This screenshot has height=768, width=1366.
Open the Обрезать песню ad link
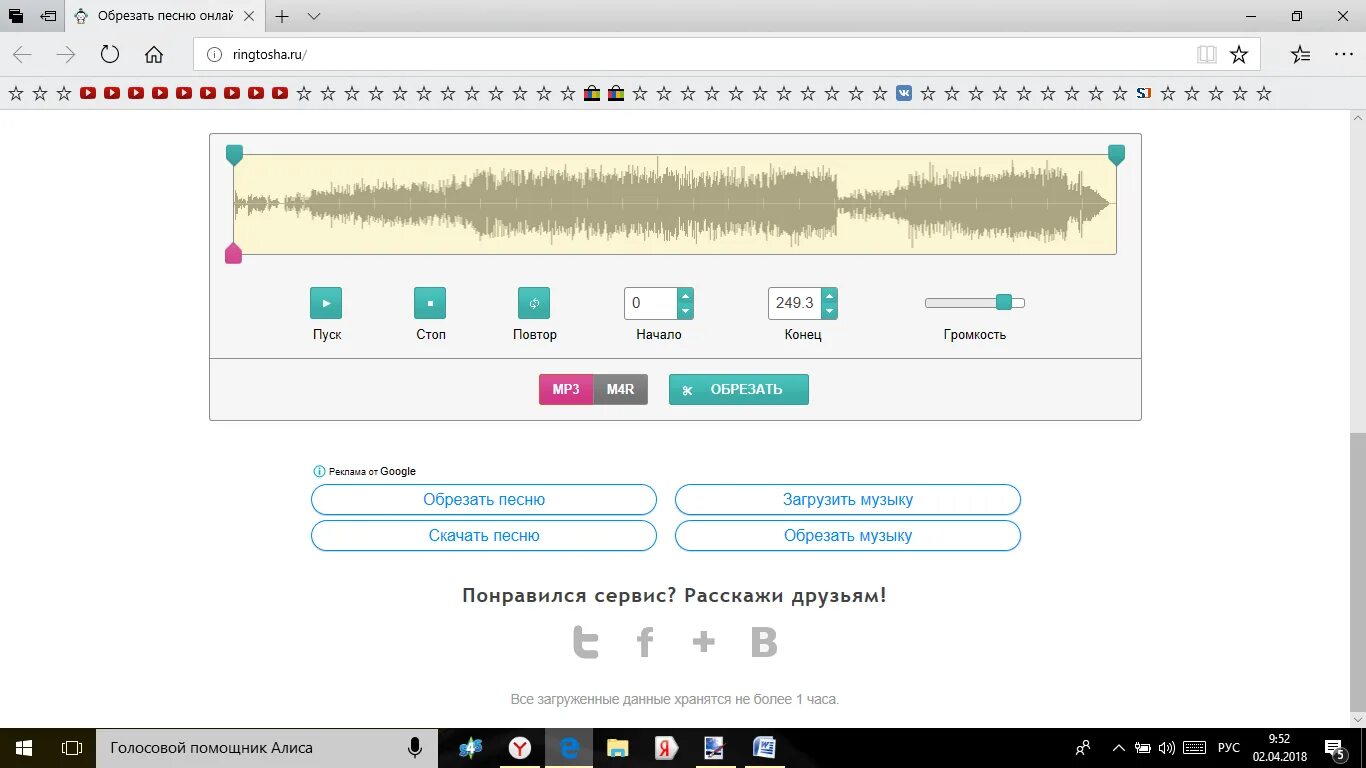[x=484, y=499]
